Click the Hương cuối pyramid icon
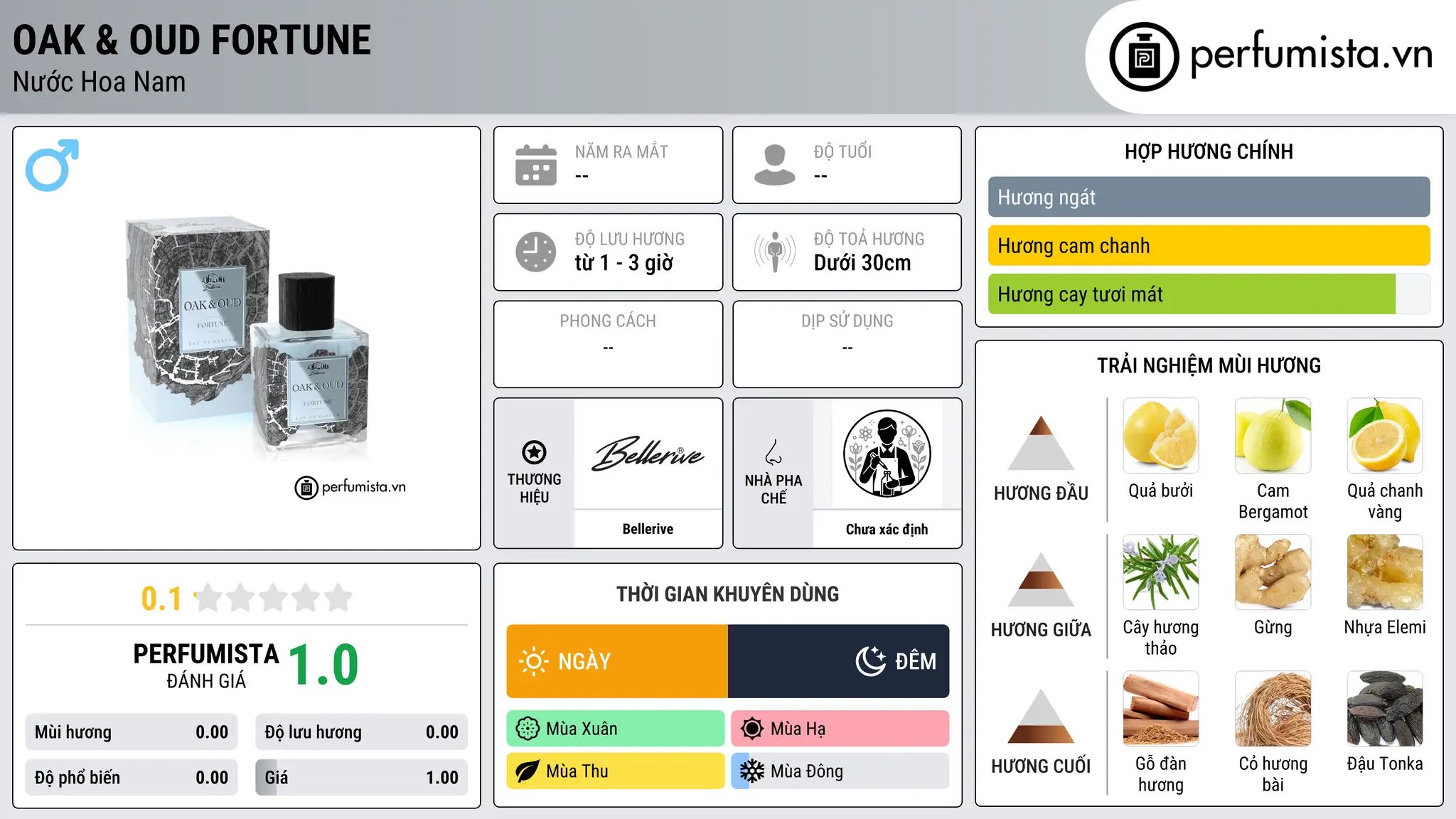 click(1041, 716)
